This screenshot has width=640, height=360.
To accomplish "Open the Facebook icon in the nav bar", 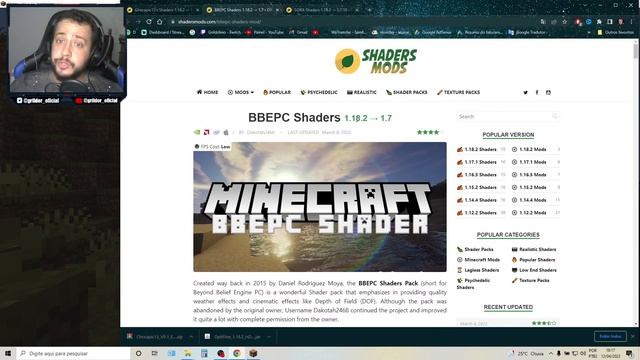I will coord(537,93).
